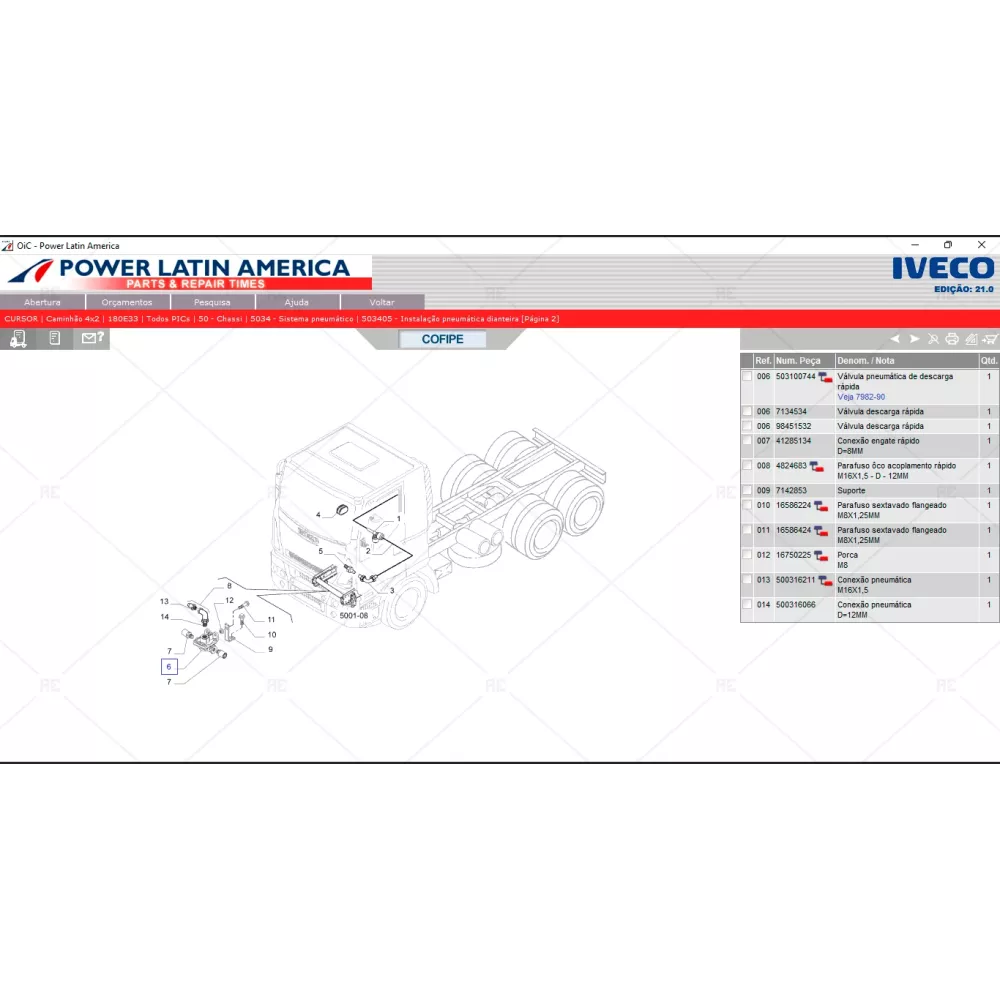The height and width of the screenshot is (1000, 1000).
Task: Open the Pesquisa menu
Action: 212,302
